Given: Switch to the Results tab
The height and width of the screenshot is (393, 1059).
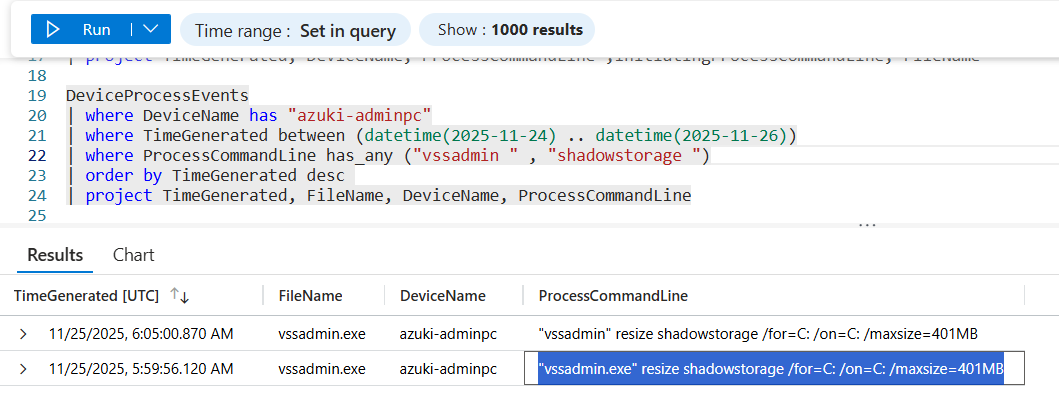Looking at the screenshot, I should pyautogui.click(x=55, y=255).
